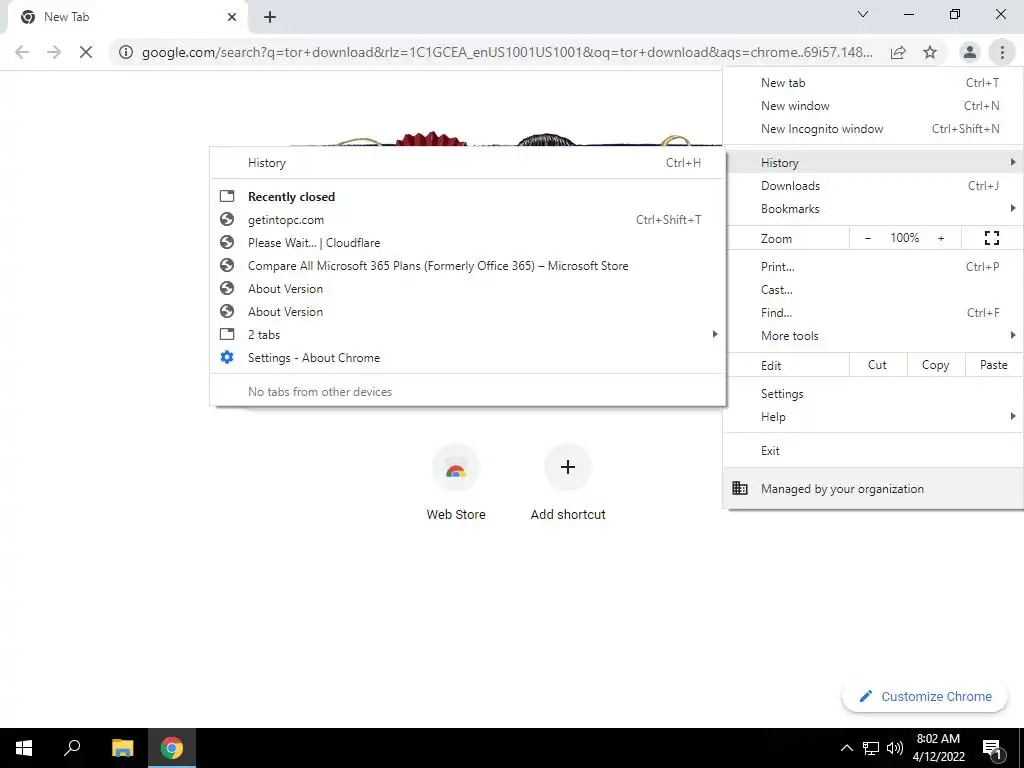Select Print... menu item
This screenshot has width=1024, height=768.
point(873,266)
